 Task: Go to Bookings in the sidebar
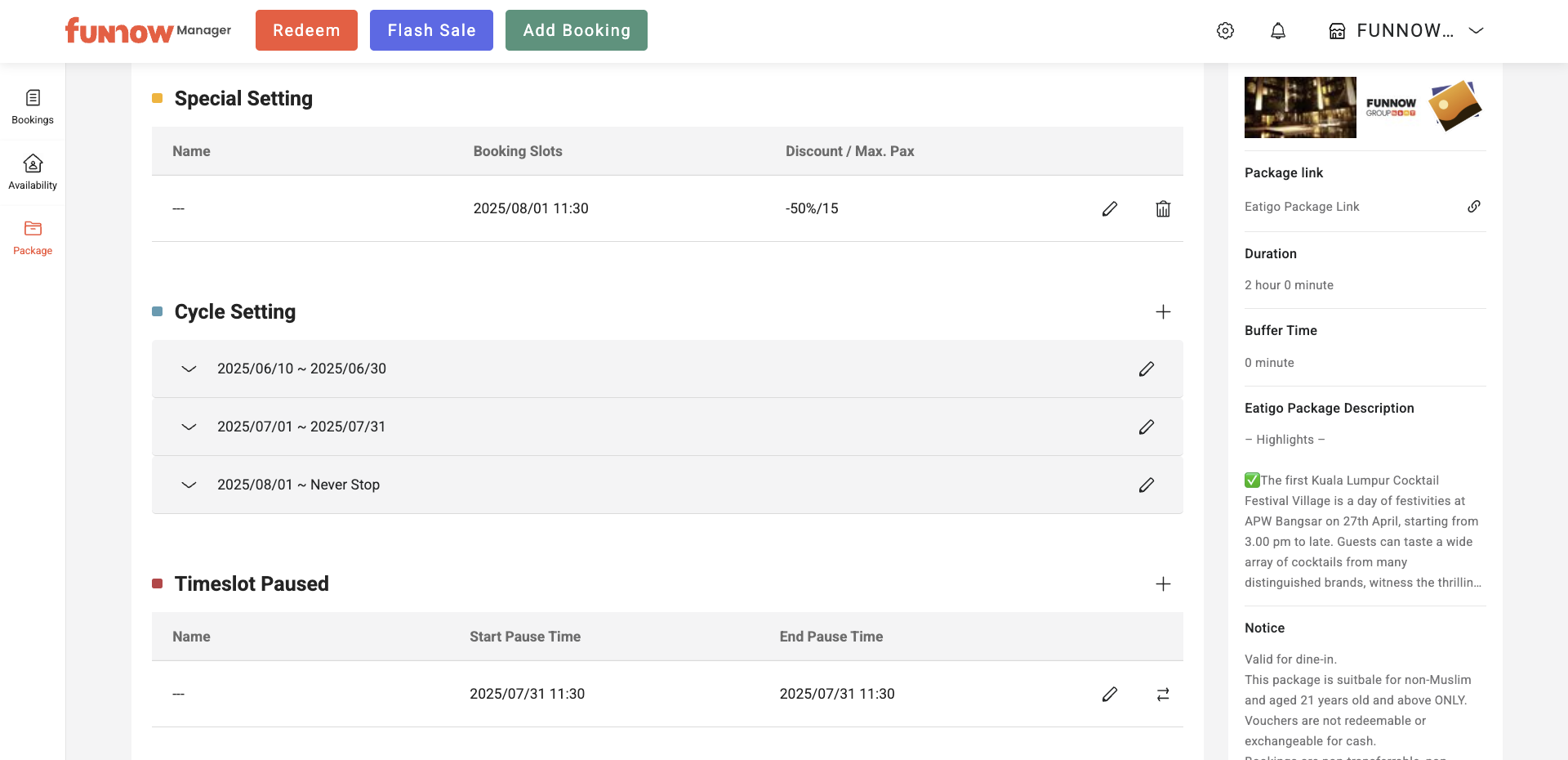pyautogui.click(x=33, y=107)
